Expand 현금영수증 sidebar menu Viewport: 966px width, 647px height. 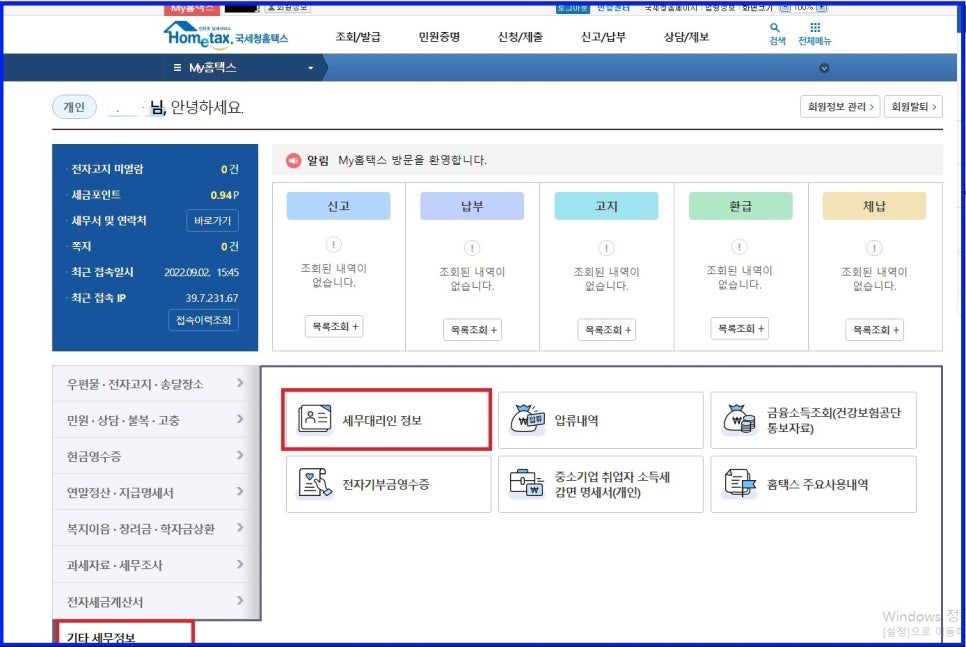coord(152,456)
